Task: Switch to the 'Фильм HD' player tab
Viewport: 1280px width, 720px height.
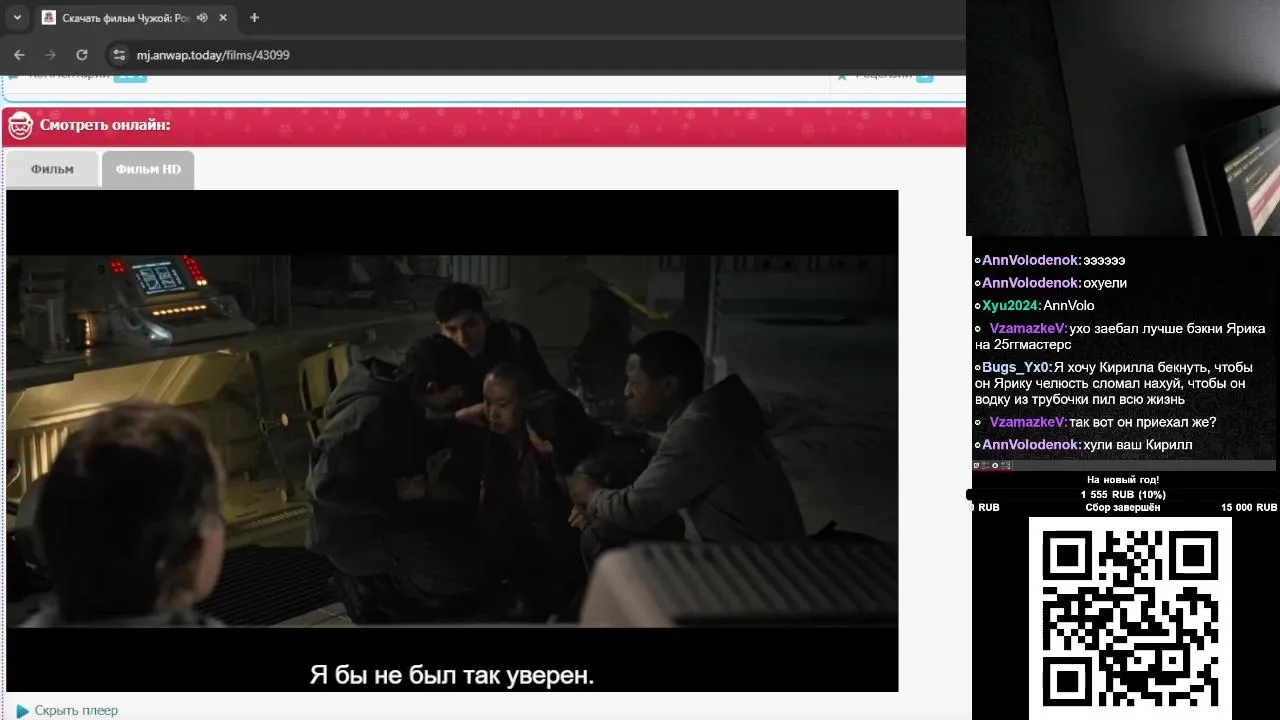Action: point(148,169)
